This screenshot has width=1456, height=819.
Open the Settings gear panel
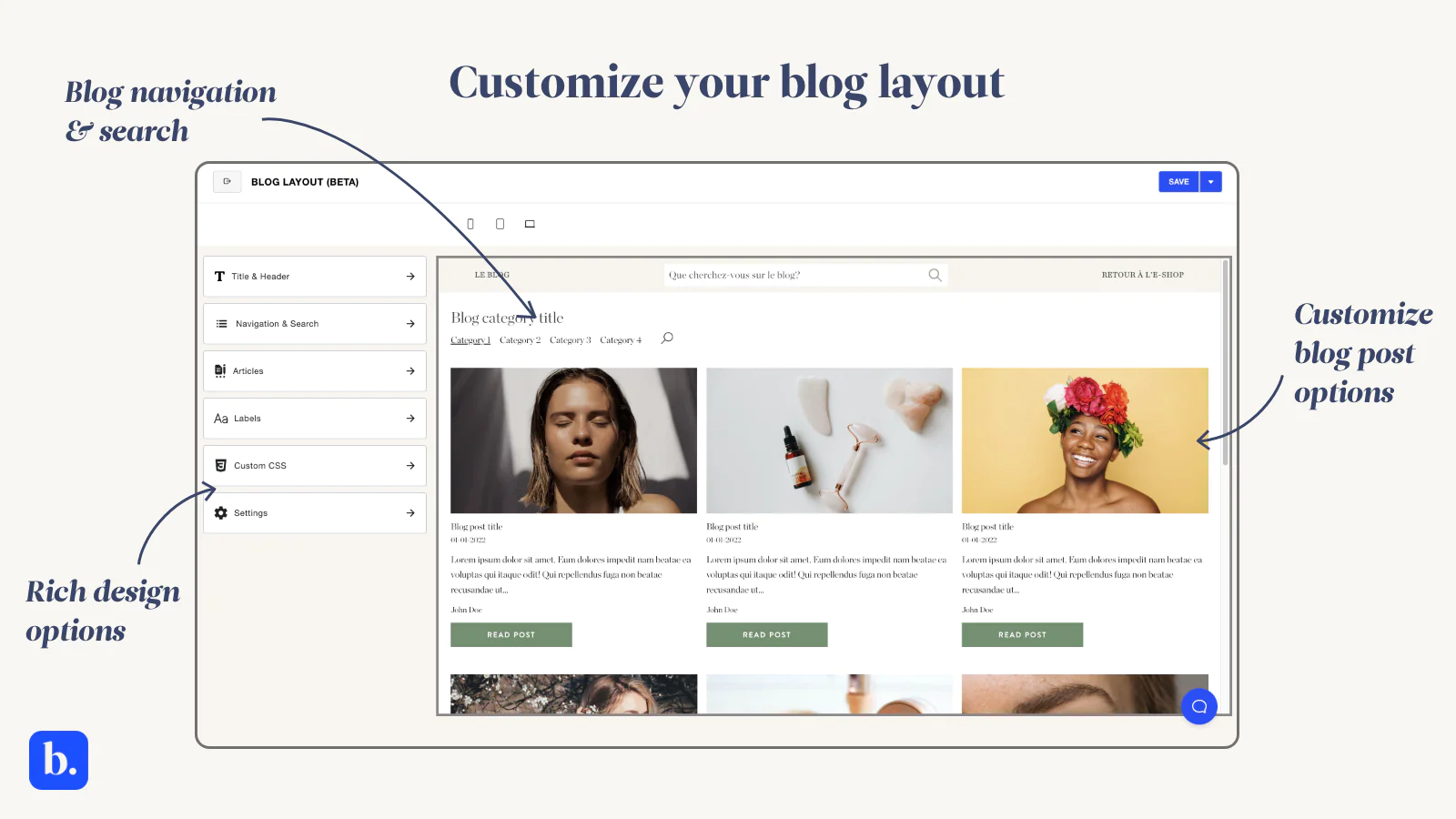[315, 513]
